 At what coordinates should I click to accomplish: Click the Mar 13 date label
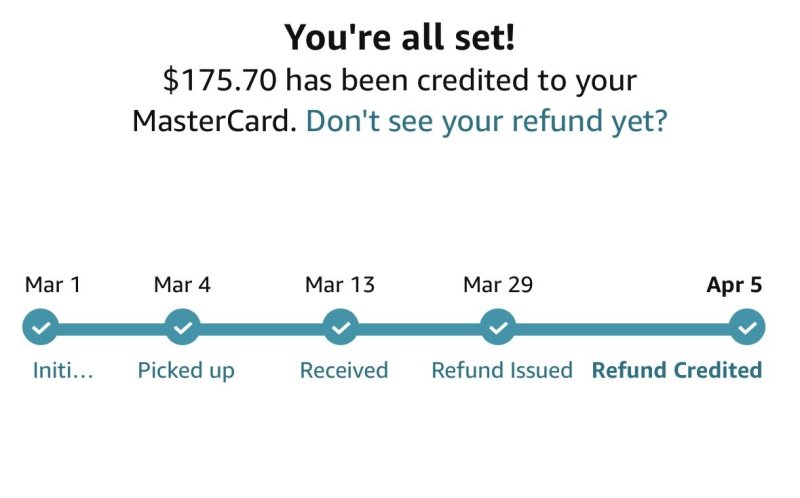[x=340, y=285]
